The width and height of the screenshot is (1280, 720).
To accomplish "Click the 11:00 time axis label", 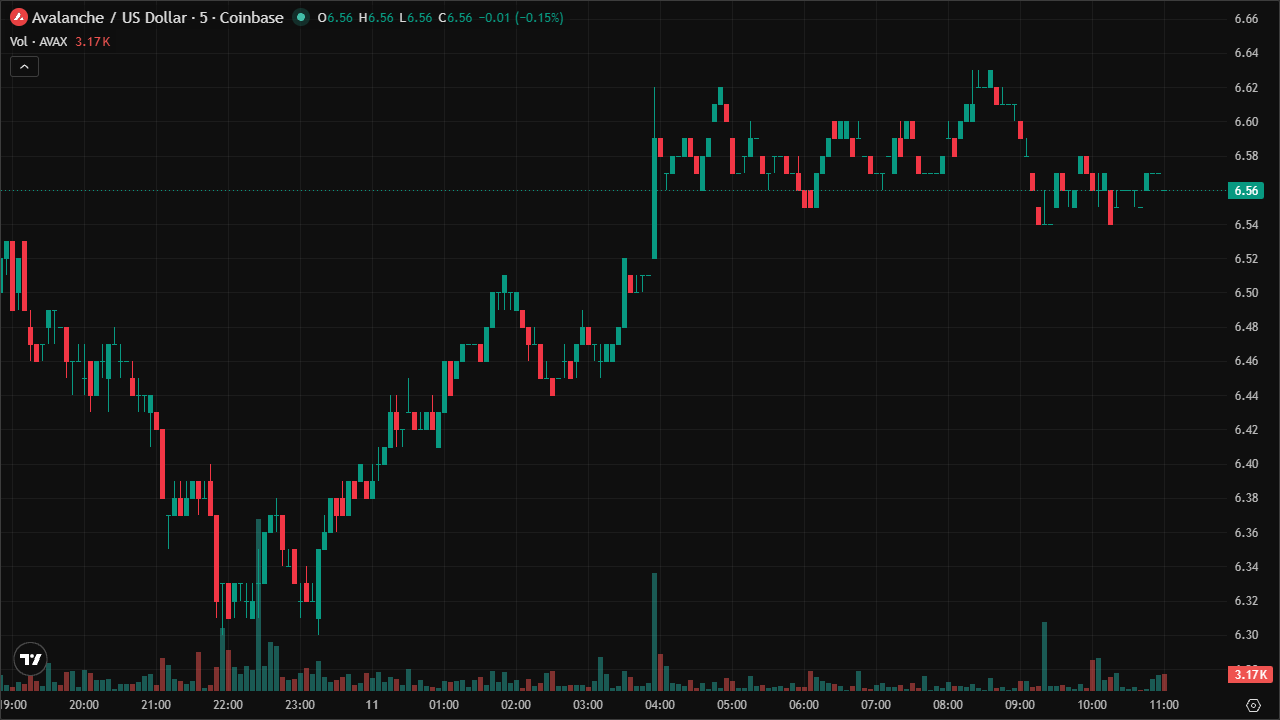I will [1164, 705].
